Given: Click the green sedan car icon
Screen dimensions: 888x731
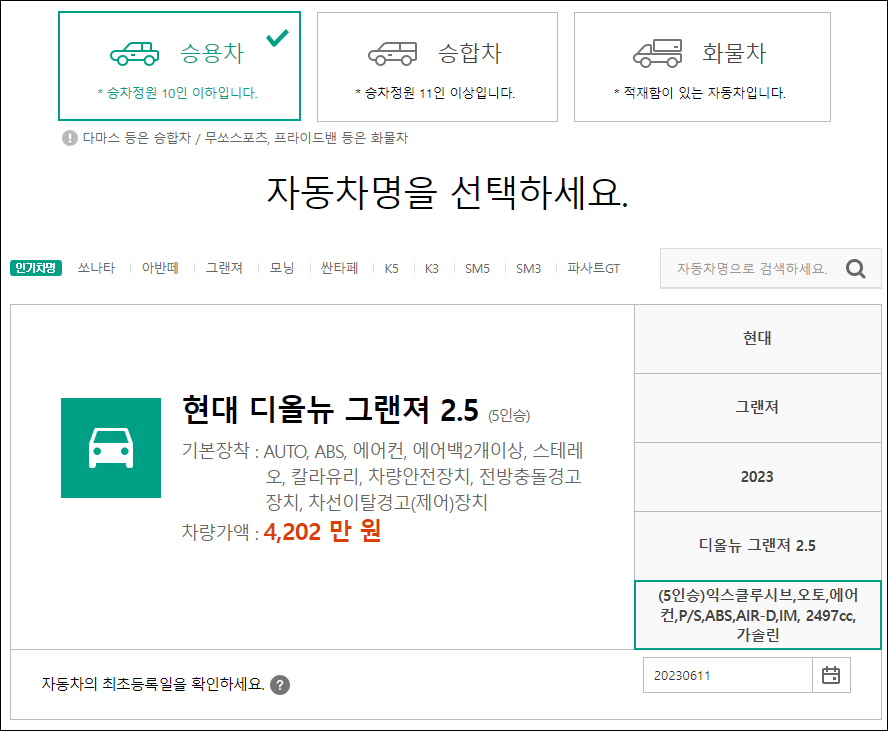Looking at the screenshot, I should (135, 54).
